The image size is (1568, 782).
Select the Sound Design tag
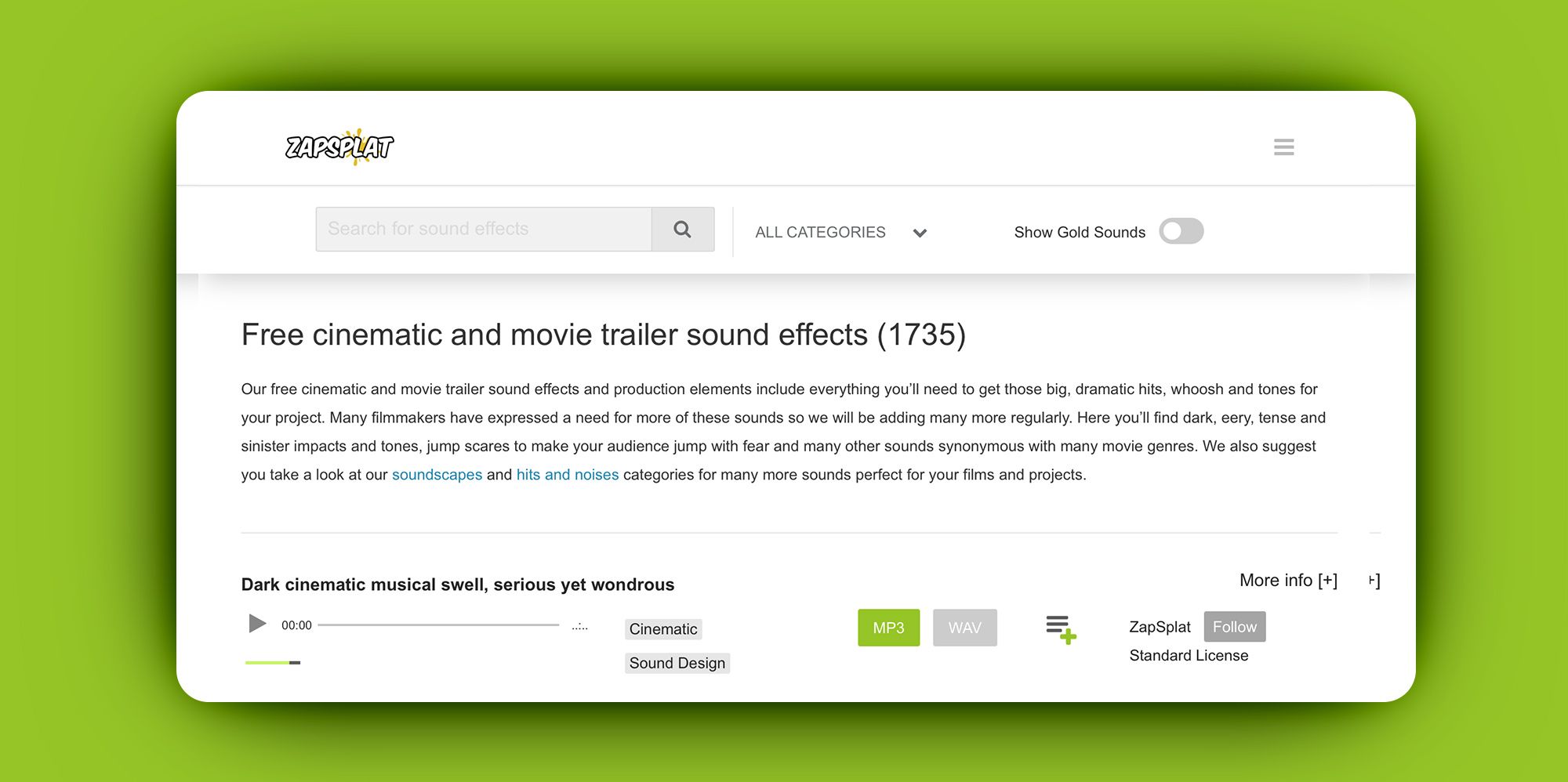click(x=677, y=663)
